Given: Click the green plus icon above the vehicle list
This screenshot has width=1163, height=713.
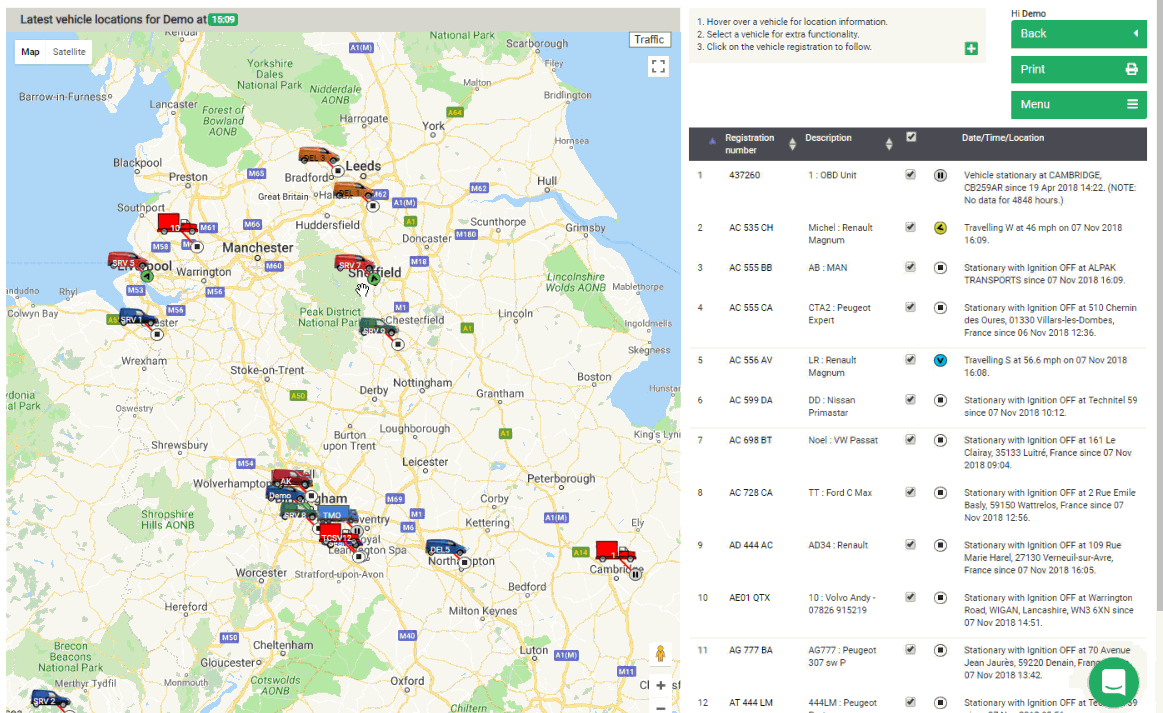Looking at the screenshot, I should (970, 47).
